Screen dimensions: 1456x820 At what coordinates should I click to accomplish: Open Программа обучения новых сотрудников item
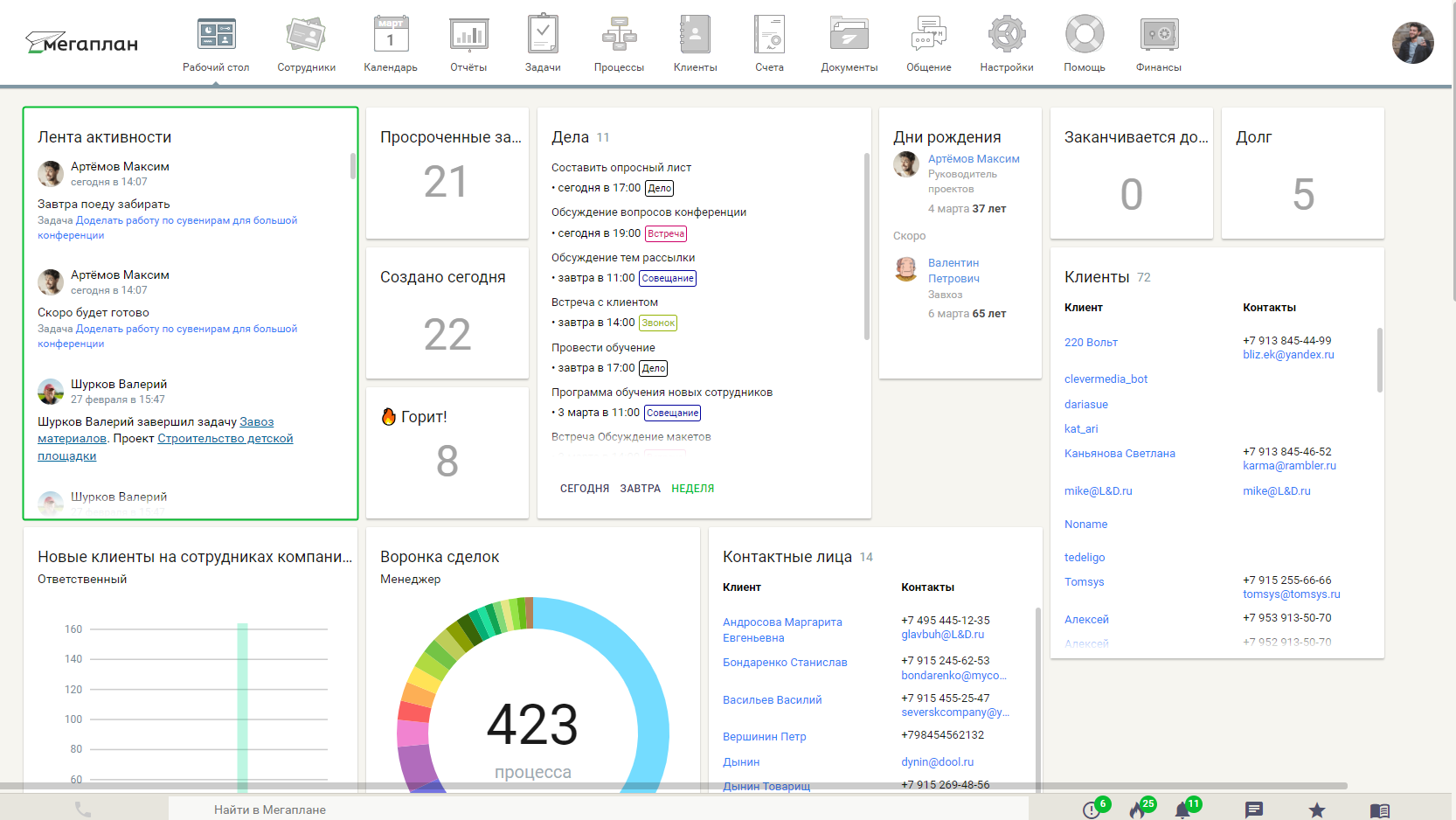[662, 393]
